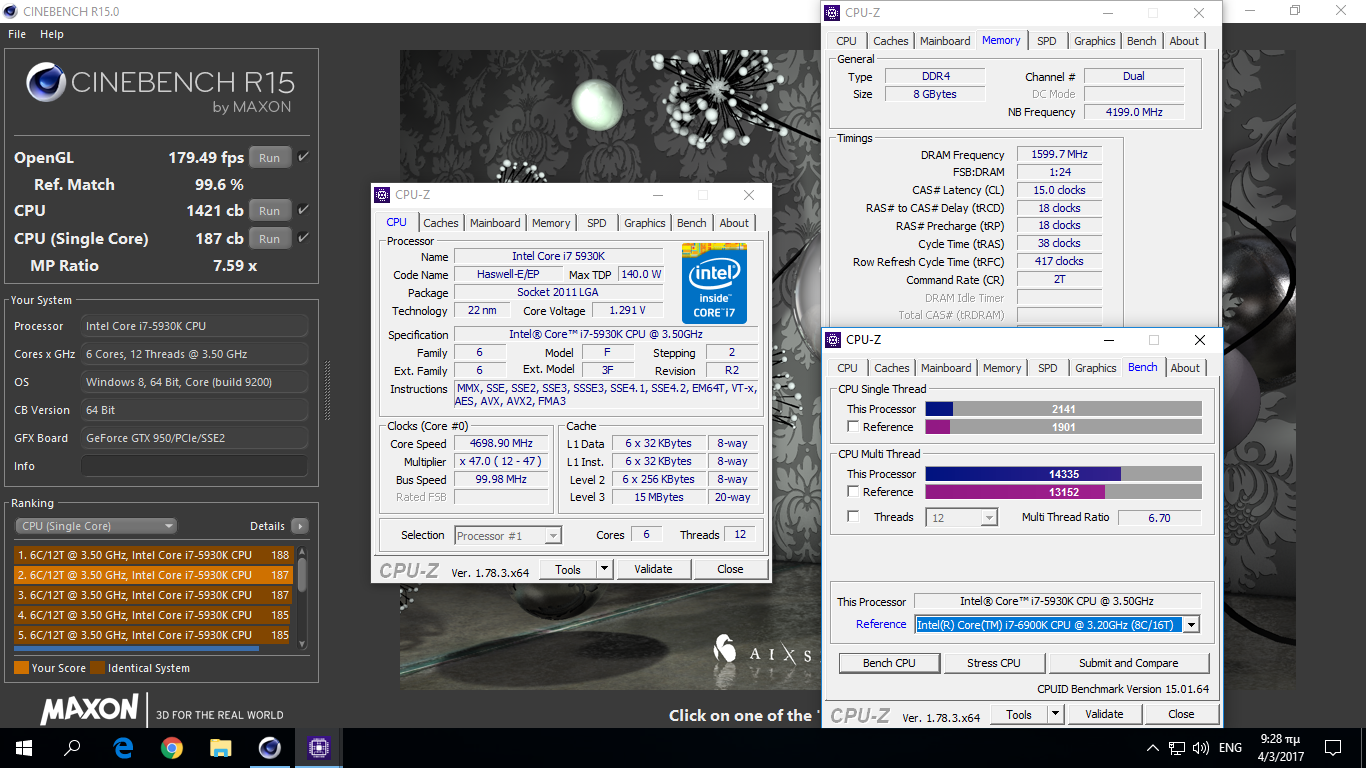Open the Processor #1 selection dropdown
The width and height of the screenshot is (1366, 768).
pyautogui.click(x=508, y=536)
